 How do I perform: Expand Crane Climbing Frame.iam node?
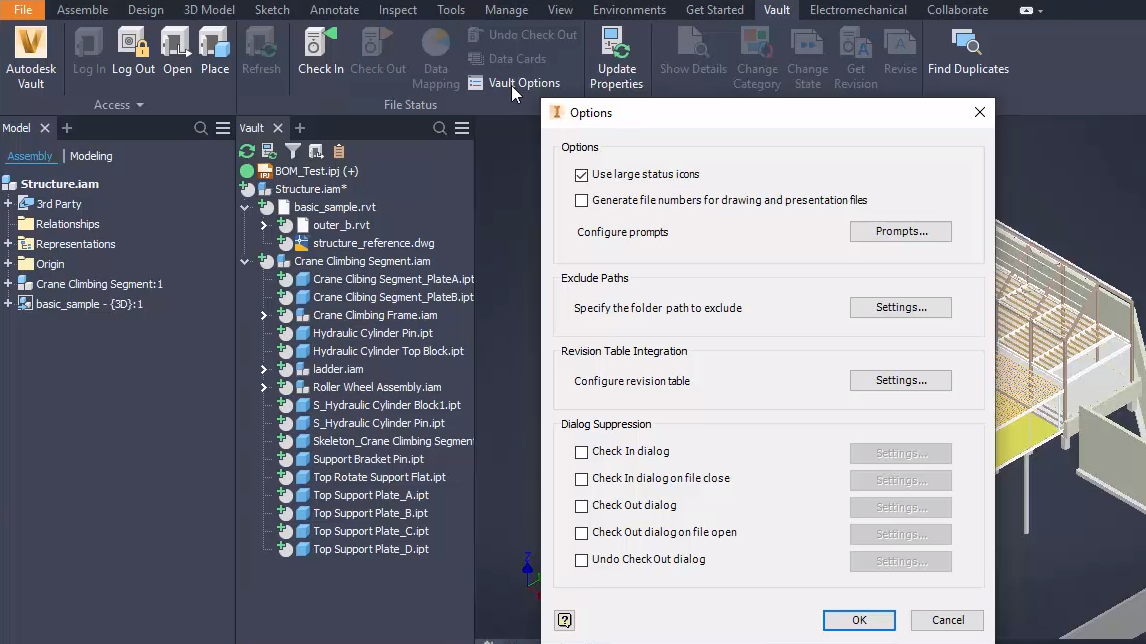pyautogui.click(x=264, y=315)
